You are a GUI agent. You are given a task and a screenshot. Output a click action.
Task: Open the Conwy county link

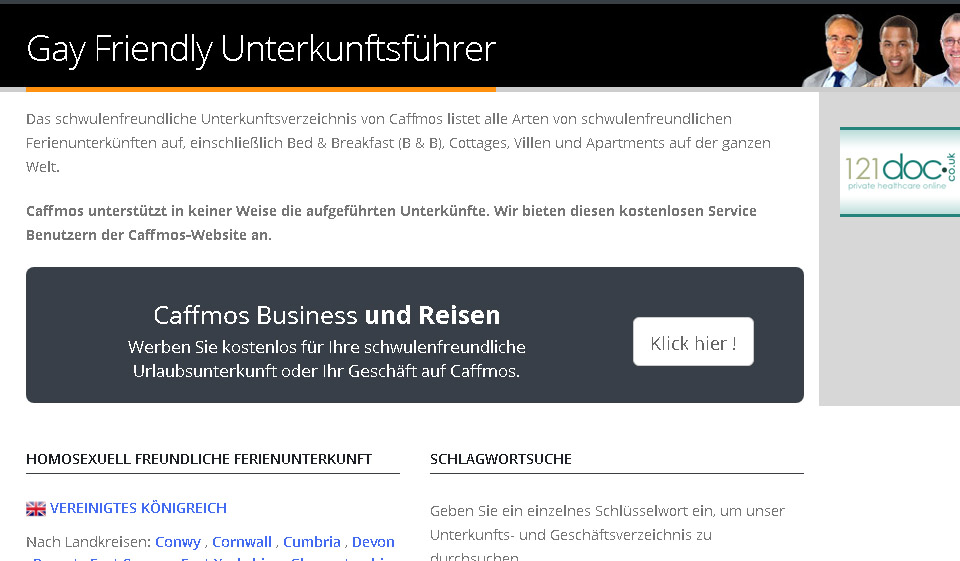177,542
